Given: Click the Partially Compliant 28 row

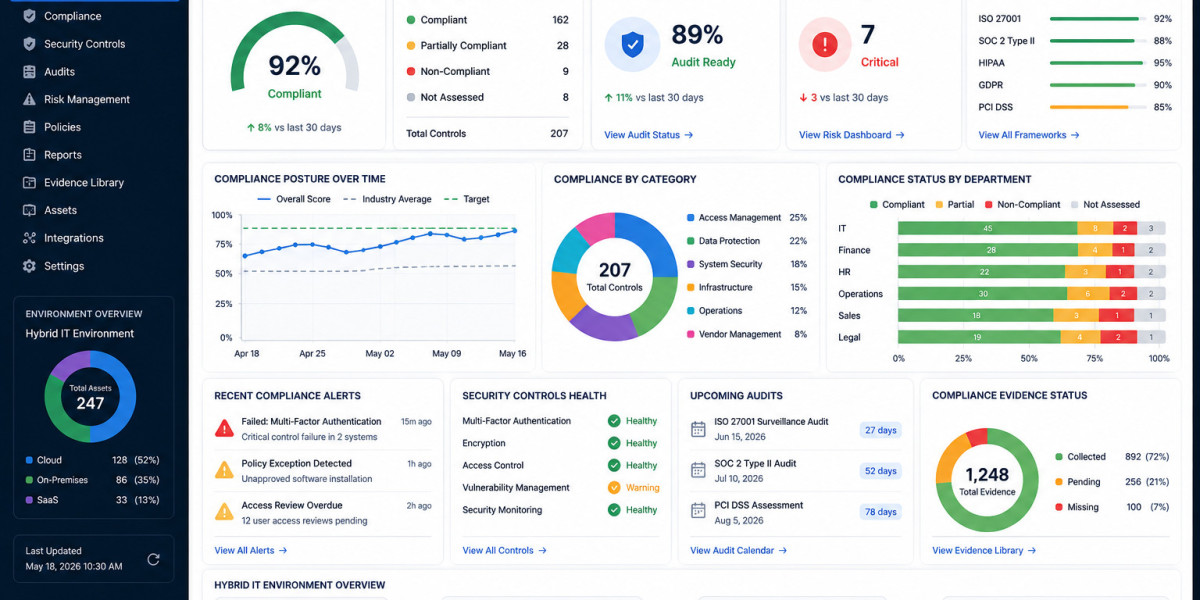Looking at the screenshot, I should (x=487, y=46).
